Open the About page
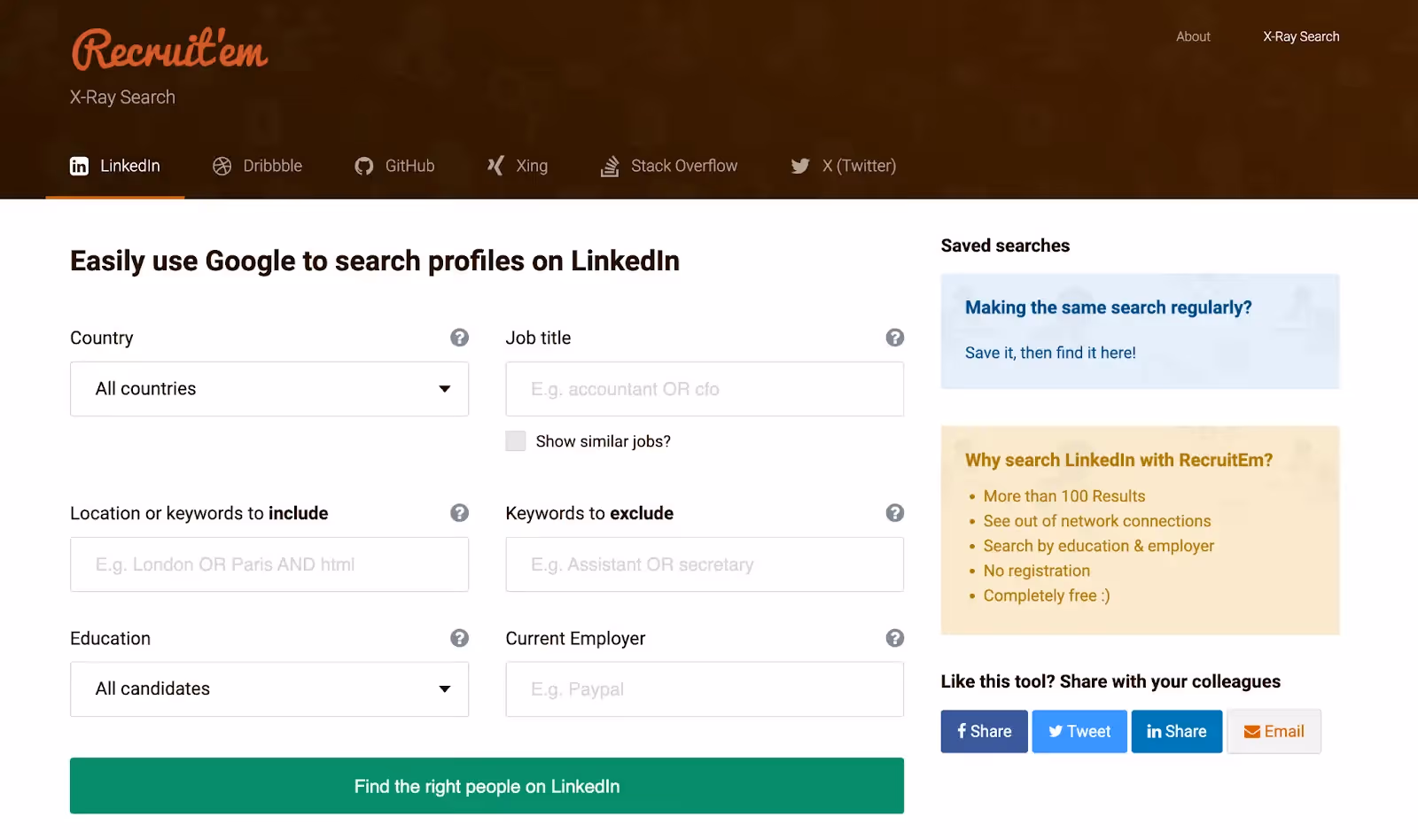 click(1192, 36)
